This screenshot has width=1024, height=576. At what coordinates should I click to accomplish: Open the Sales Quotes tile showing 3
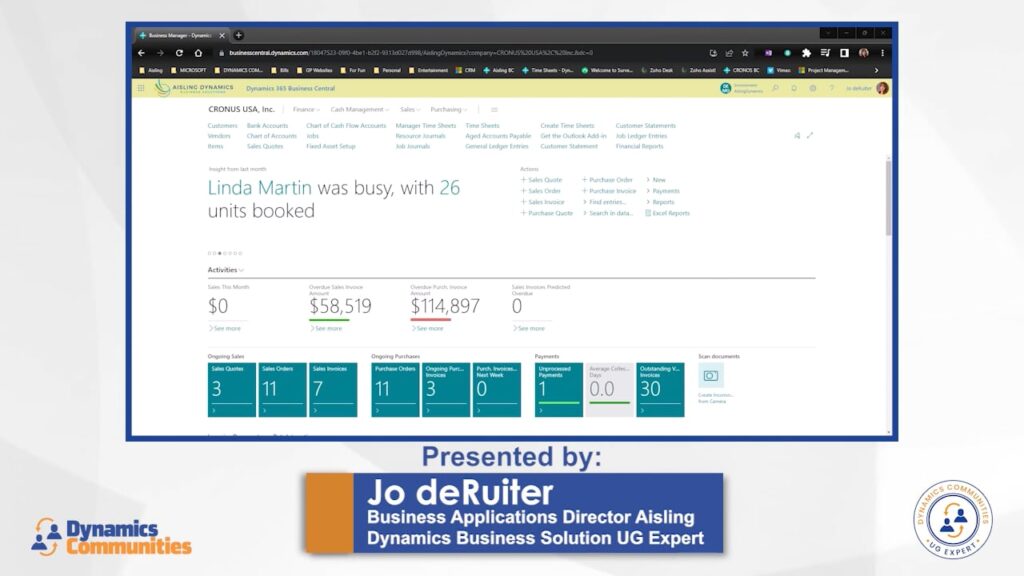coord(232,390)
